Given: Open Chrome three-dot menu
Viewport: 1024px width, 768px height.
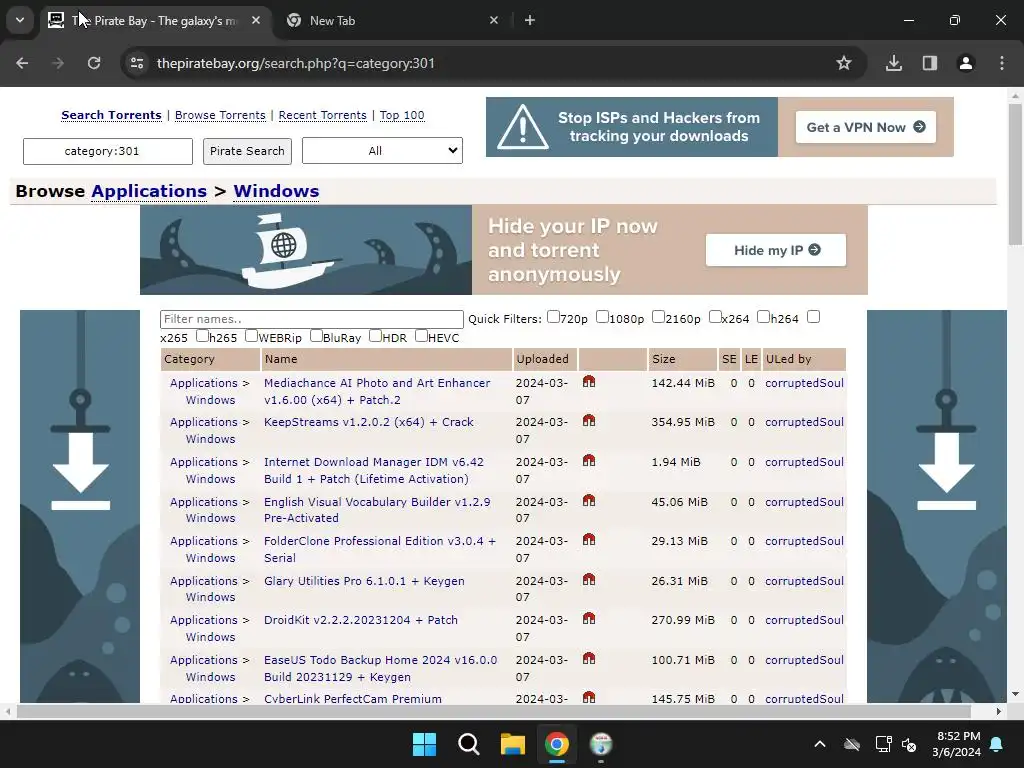Looking at the screenshot, I should click(1002, 63).
